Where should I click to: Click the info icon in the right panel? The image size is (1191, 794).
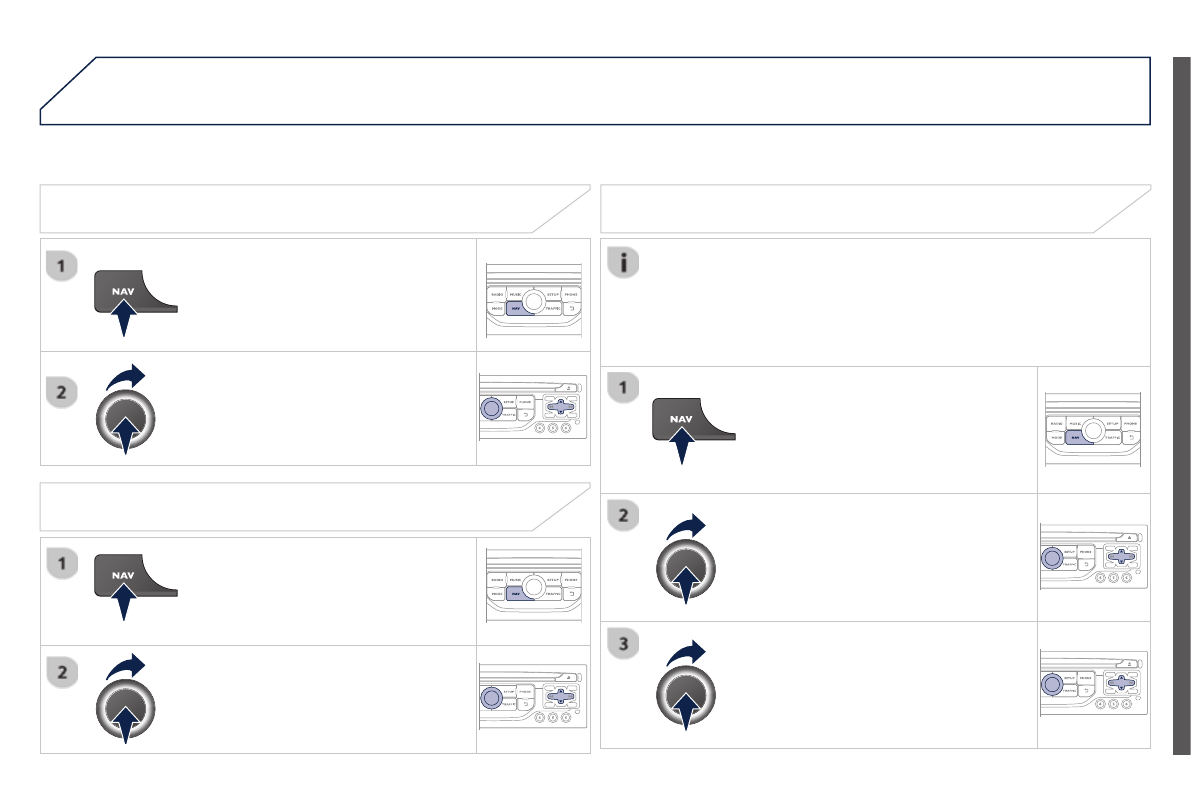pyautogui.click(x=624, y=263)
